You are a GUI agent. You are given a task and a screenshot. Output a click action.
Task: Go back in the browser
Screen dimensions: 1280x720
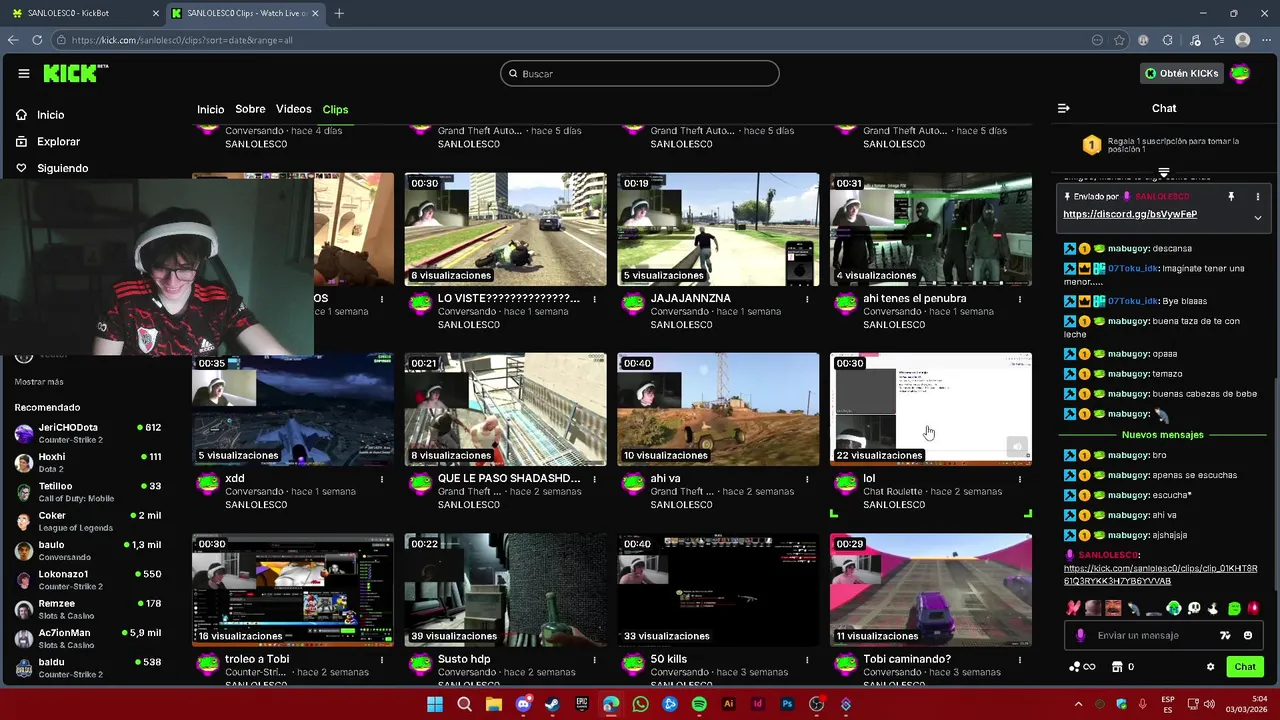(13, 40)
